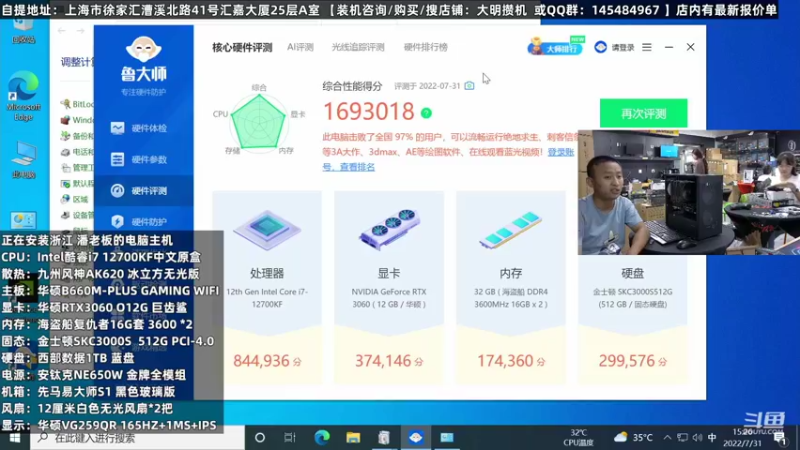This screenshot has height=450, width=800.
Task: Switch to 硬件排行榜 tab
Action: 426,47
